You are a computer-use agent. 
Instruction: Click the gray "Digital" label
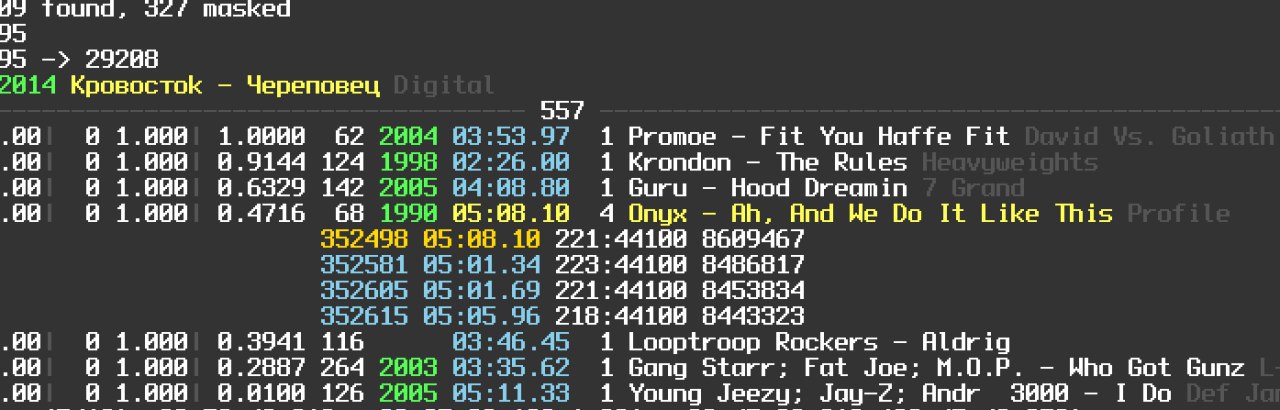[x=444, y=86]
